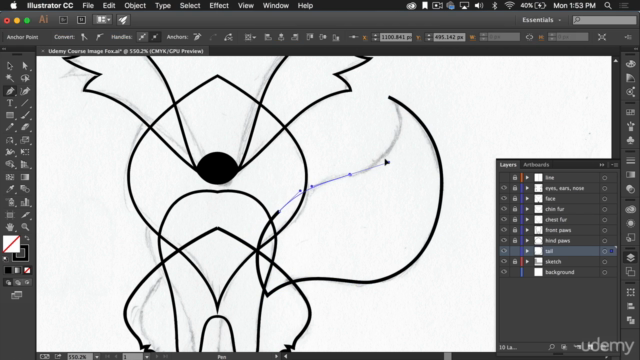Click the Stroke swatch in toolbox
The image size is (640, 360).
(x=20, y=253)
